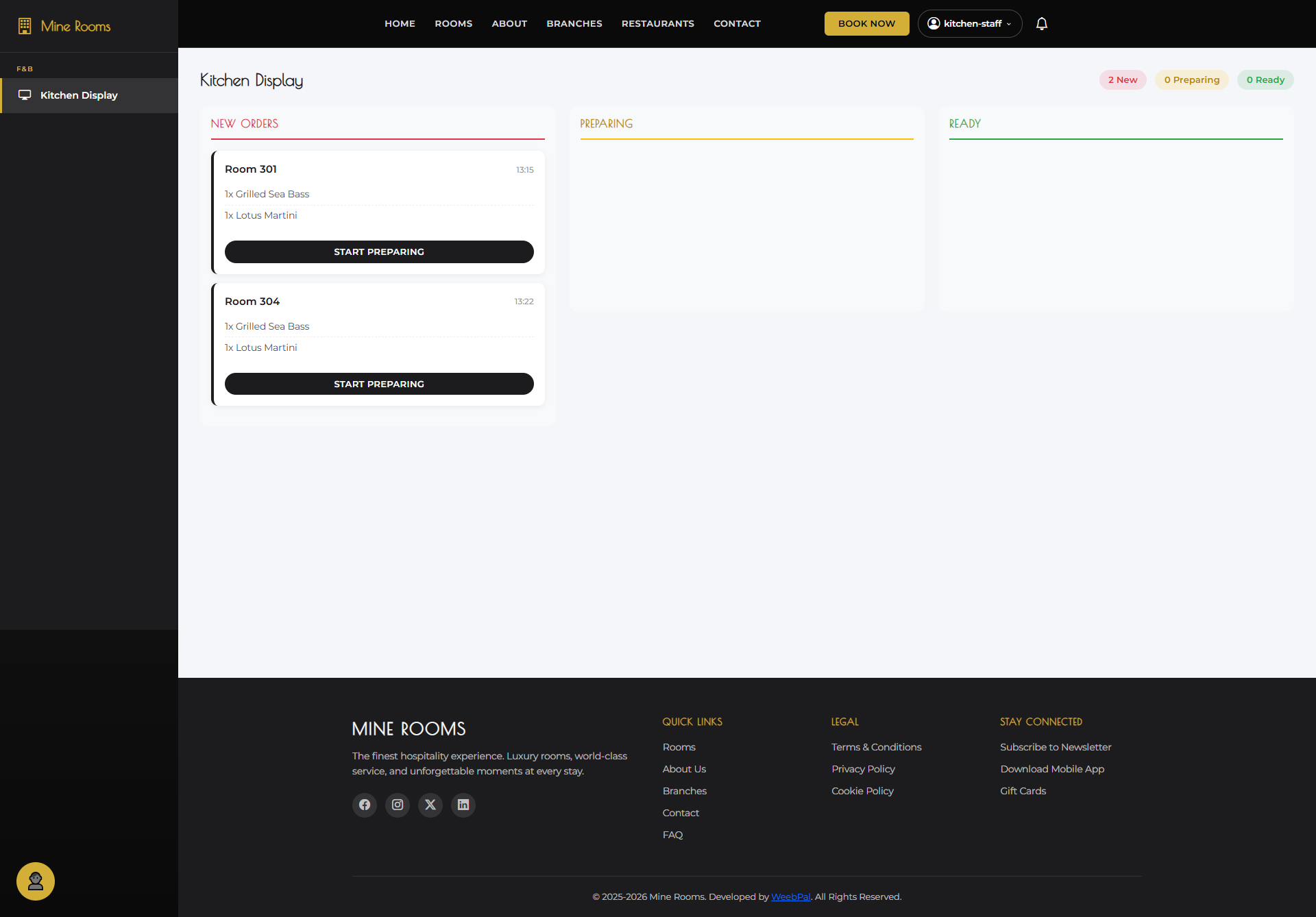Click the PREPARING column heading
1316x917 pixels.
point(607,123)
